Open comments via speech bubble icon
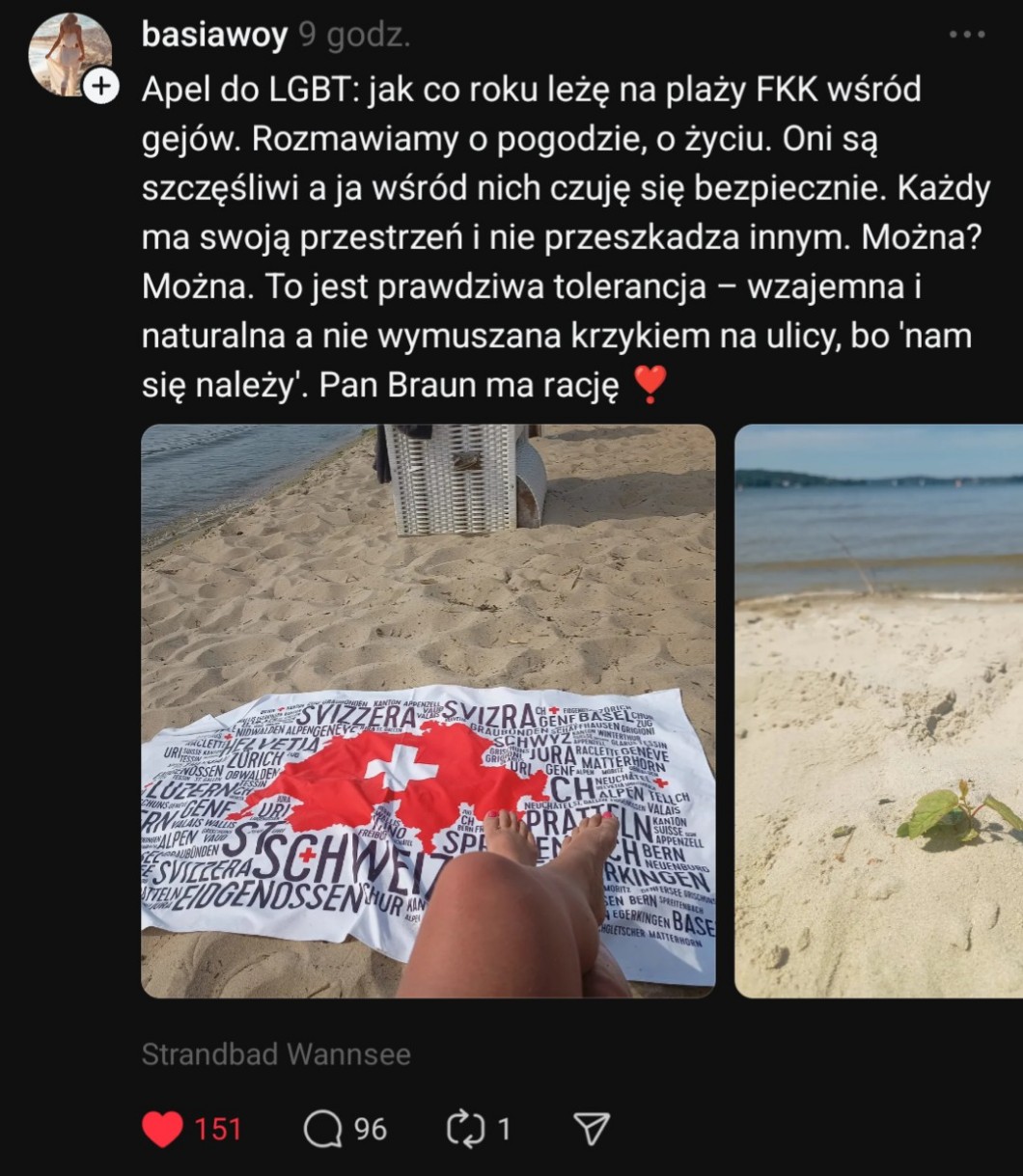 pos(322,1129)
